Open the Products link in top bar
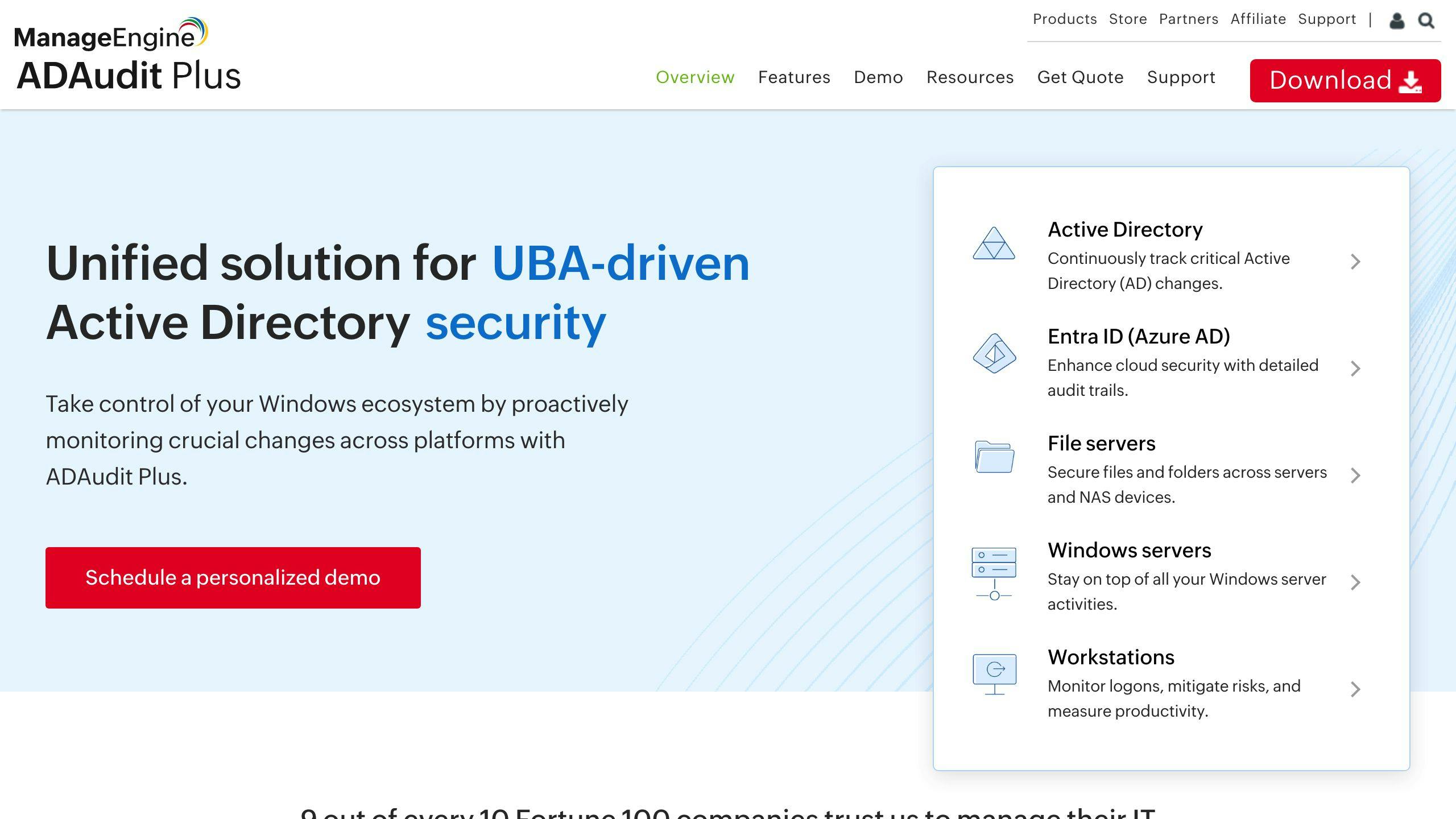The width and height of the screenshot is (1456, 819). (x=1065, y=19)
